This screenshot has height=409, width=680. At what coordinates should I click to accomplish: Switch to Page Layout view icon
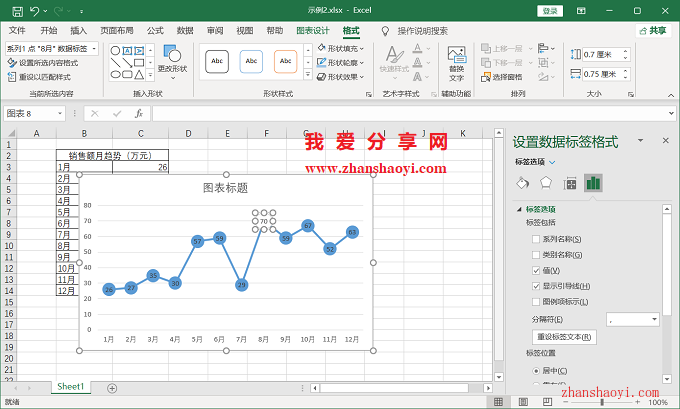[x=523, y=402]
